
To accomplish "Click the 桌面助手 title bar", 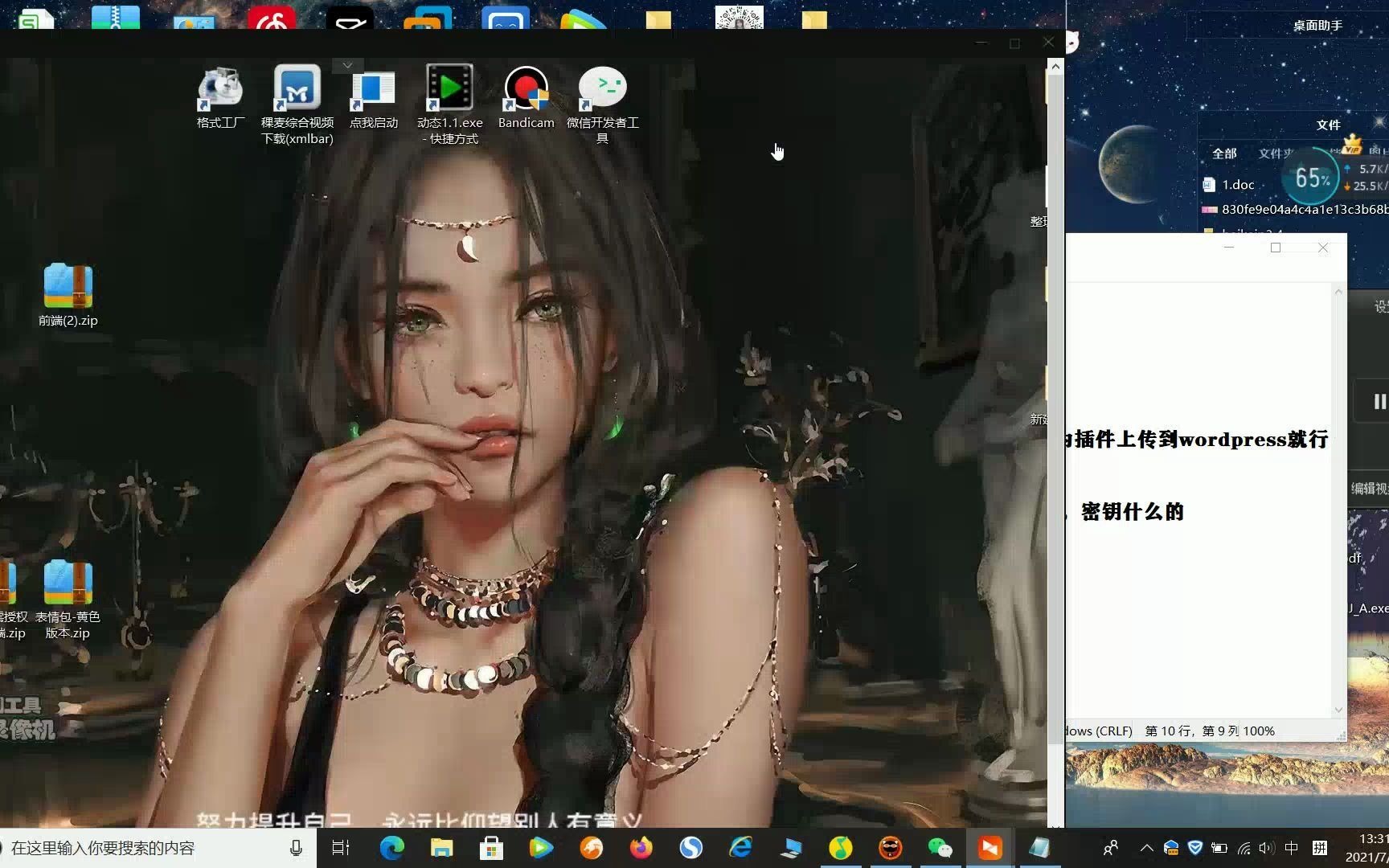I will 1317,26.
